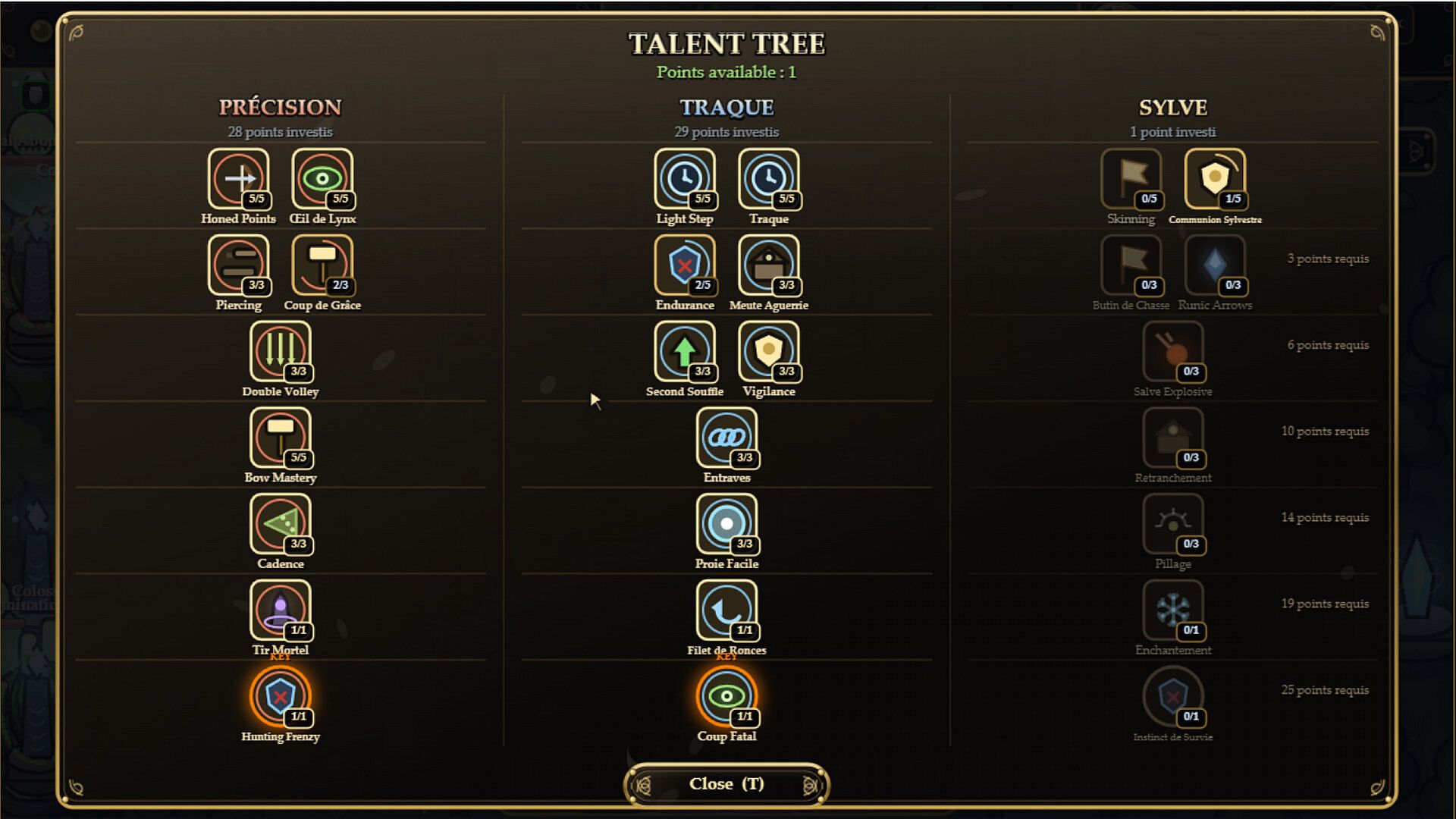Click the Second Souffle talent

click(x=685, y=351)
